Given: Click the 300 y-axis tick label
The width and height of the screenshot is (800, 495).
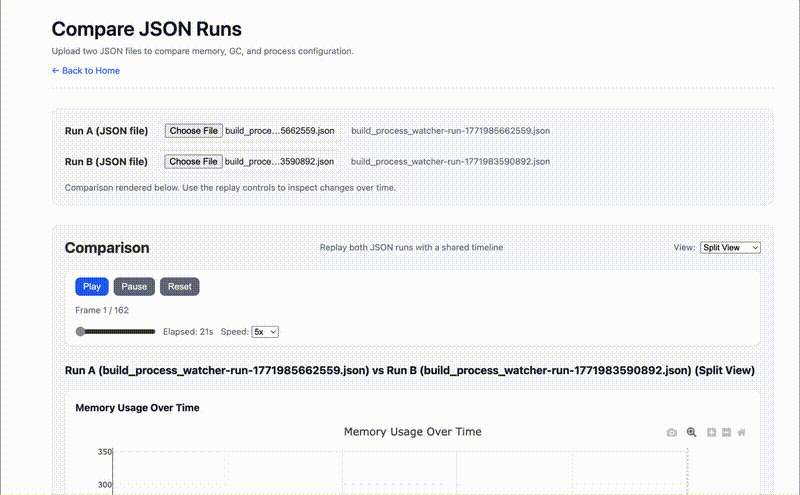Looking at the screenshot, I should pos(105,485).
